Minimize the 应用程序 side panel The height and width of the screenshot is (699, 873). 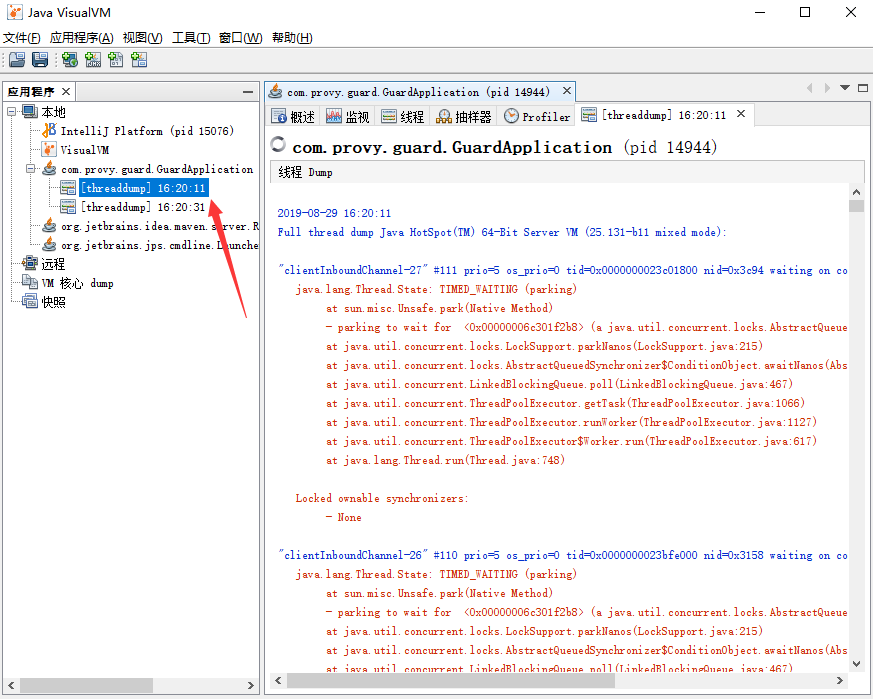click(x=248, y=92)
